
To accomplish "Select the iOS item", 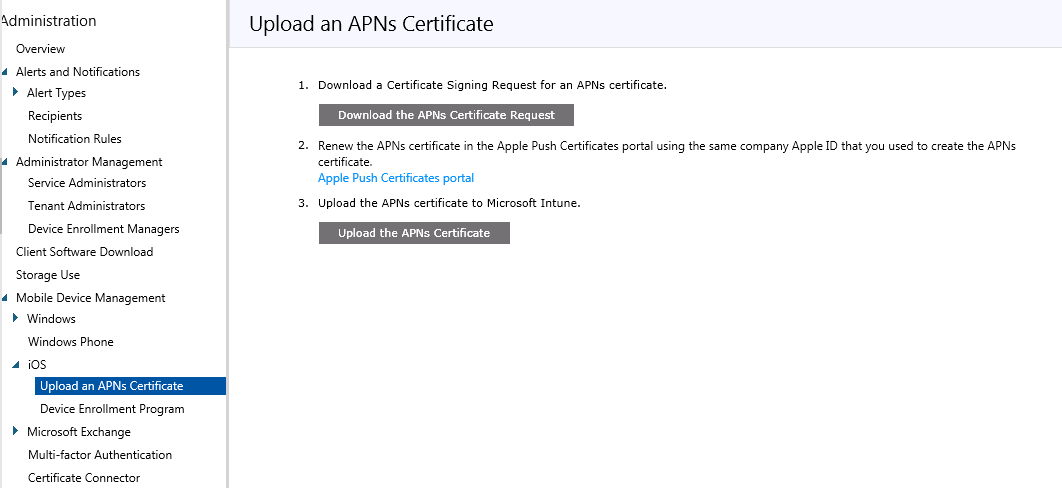I will pos(37,365).
